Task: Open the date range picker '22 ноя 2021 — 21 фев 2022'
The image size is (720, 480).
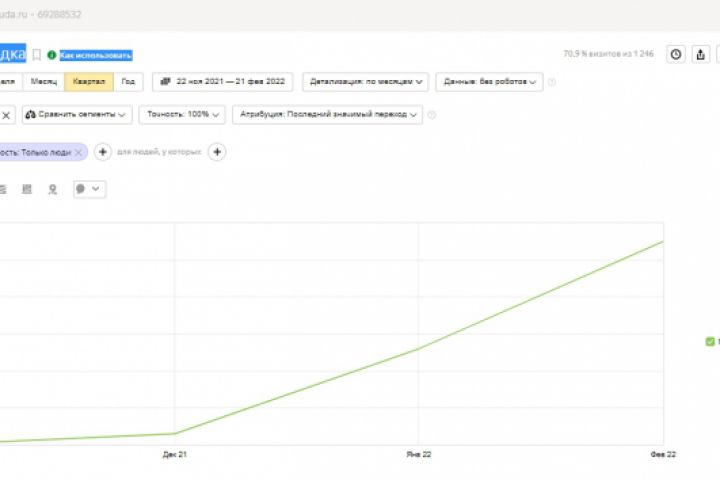Action: pyautogui.click(x=224, y=82)
